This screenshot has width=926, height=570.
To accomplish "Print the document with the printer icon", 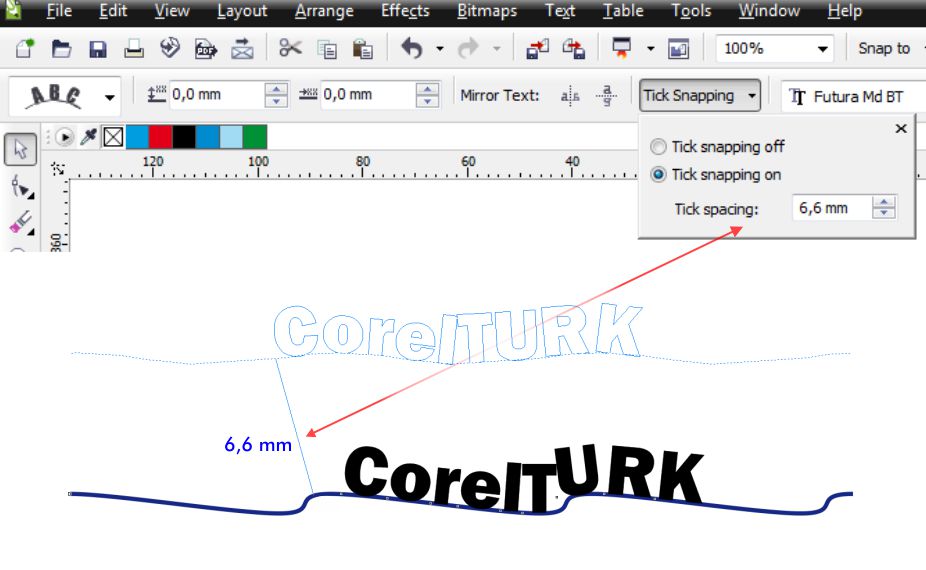I will 133,48.
